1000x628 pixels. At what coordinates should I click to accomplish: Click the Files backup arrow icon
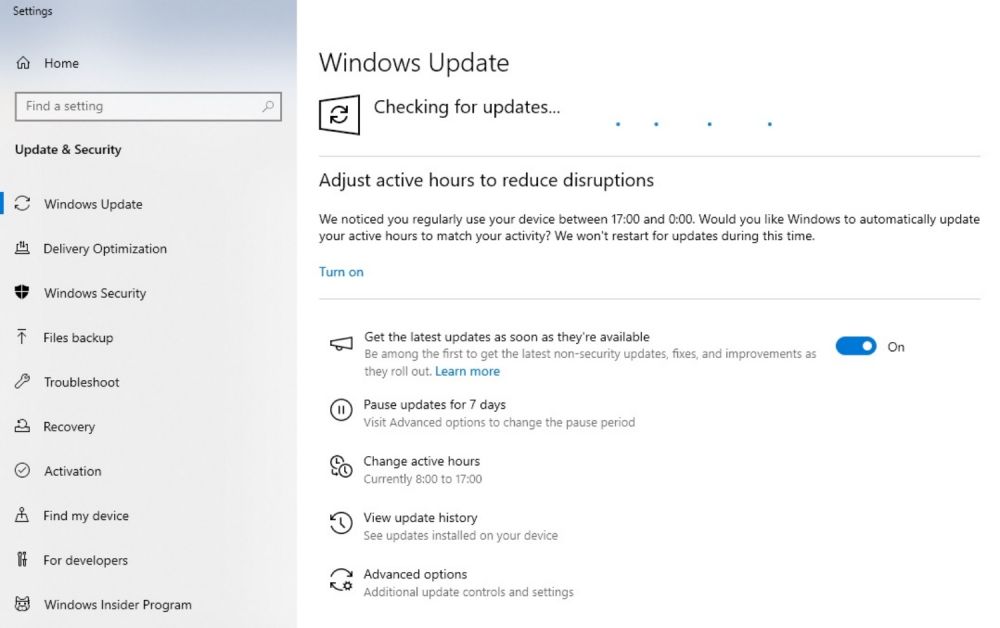[x=22, y=337]
